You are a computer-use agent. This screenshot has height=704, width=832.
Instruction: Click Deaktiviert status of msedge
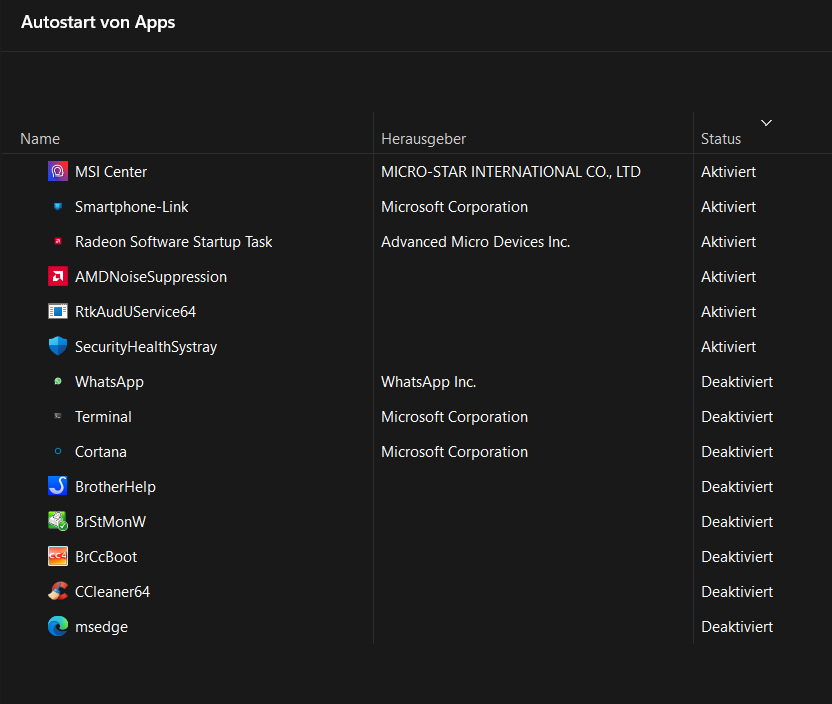[737, 627]
